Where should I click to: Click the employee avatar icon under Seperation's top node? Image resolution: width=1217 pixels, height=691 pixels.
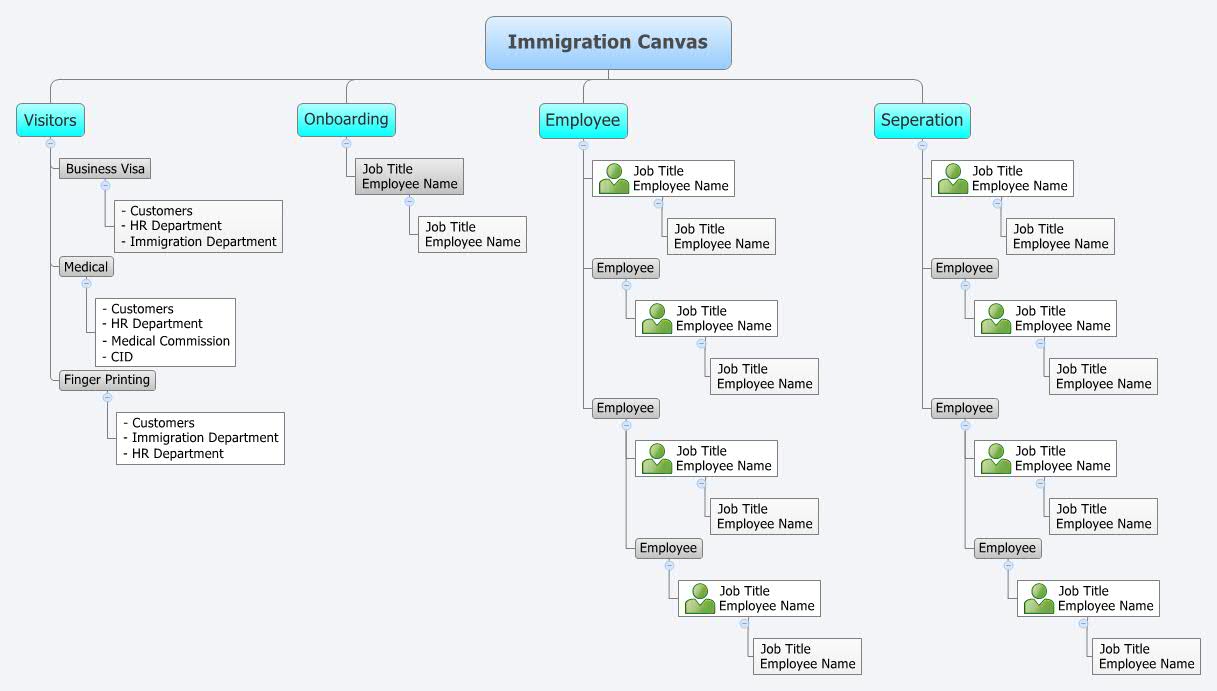(951, 177)
